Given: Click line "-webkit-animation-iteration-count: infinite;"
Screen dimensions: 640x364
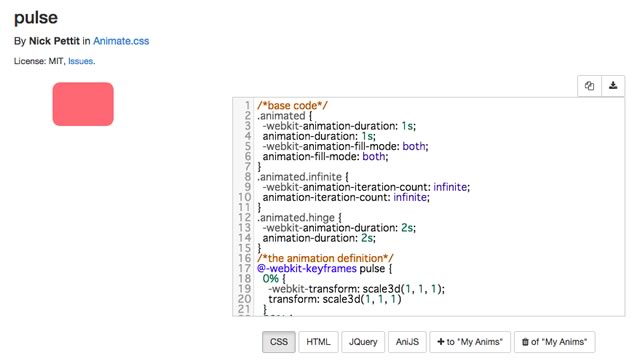Looking at the screenshot, I should pyautogui.click(x=366, y=187).
